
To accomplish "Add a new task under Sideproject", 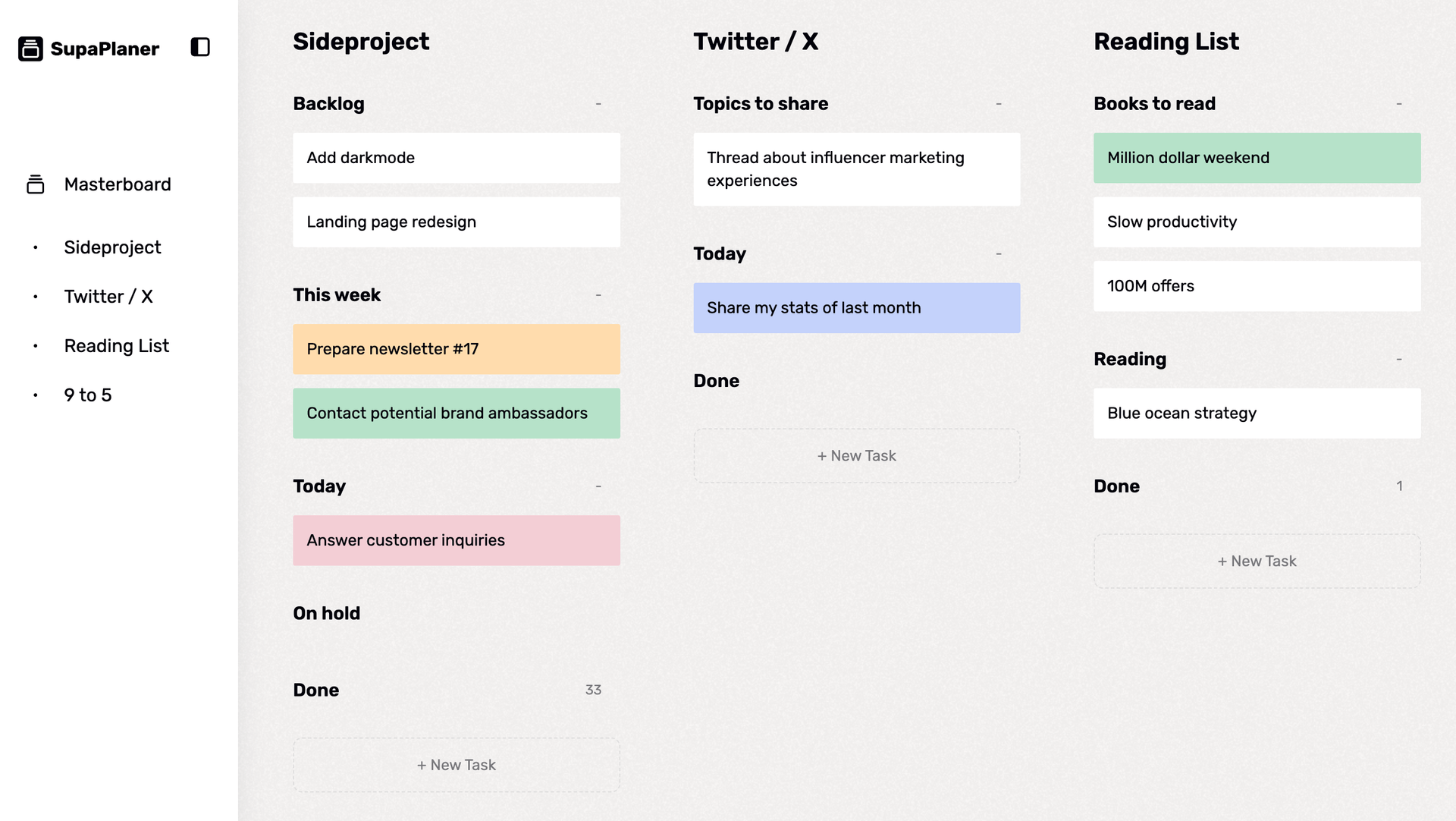I will click(x=457, y=765).
